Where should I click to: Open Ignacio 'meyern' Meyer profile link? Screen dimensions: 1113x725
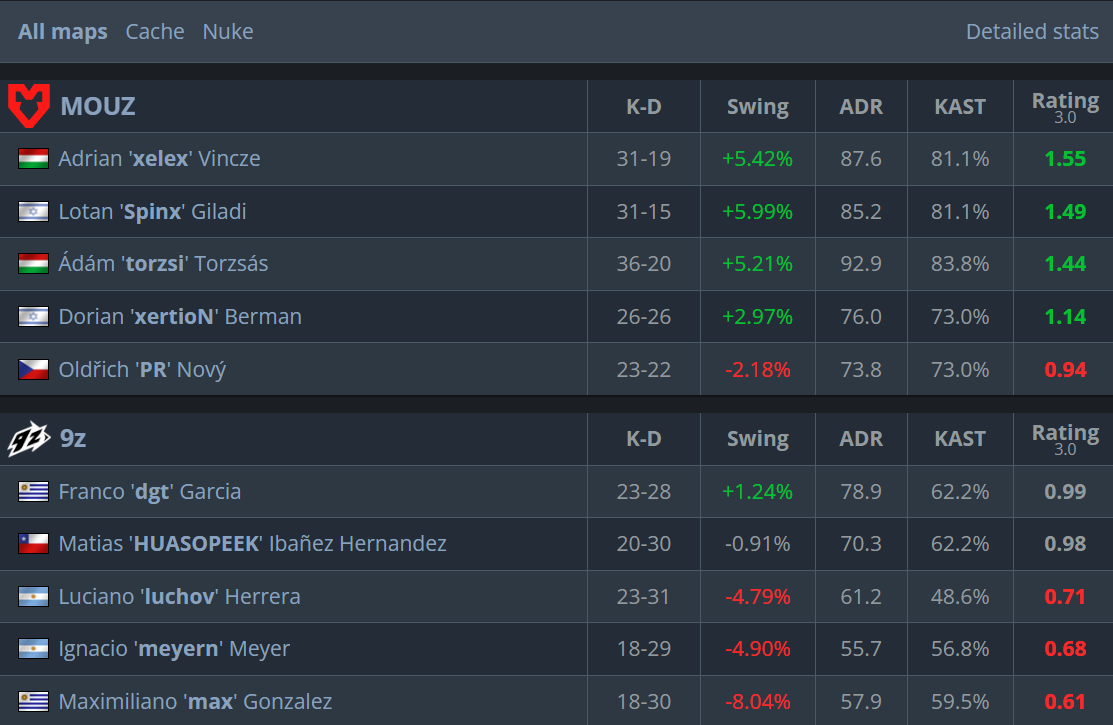click(174, 648)
